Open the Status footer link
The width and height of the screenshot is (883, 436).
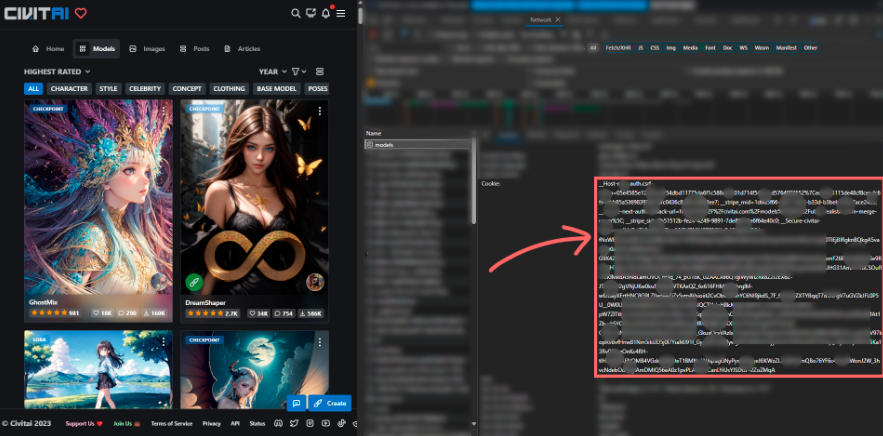click(x=257, y=424)
